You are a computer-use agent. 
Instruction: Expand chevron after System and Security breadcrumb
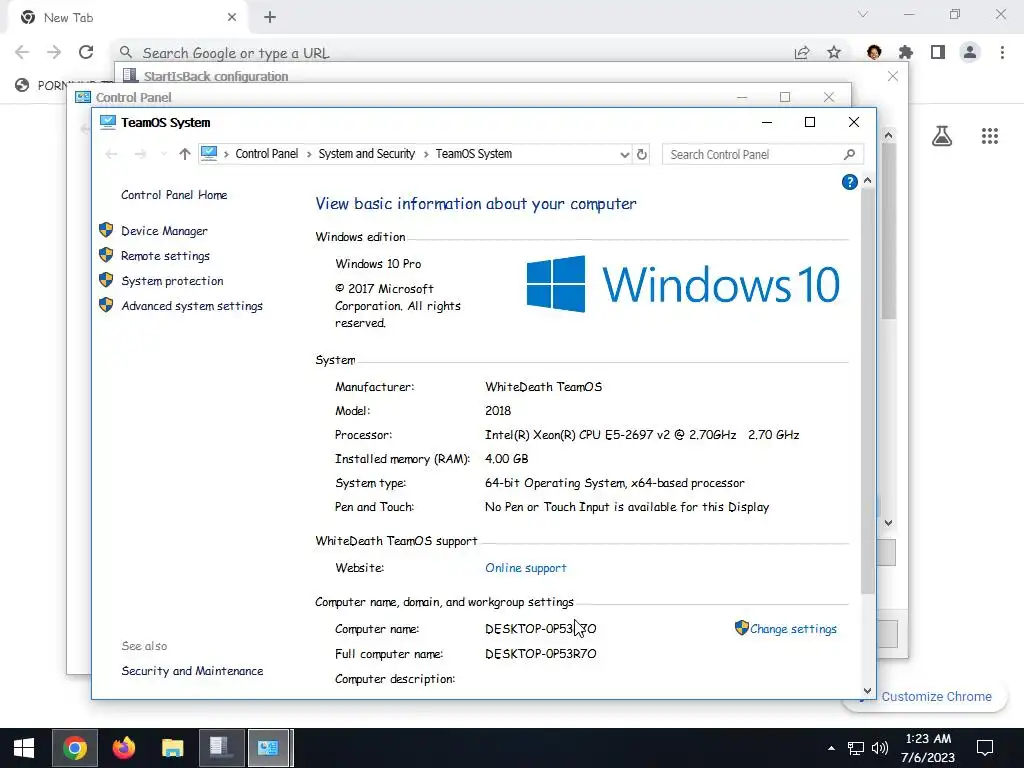pos(426,154)
